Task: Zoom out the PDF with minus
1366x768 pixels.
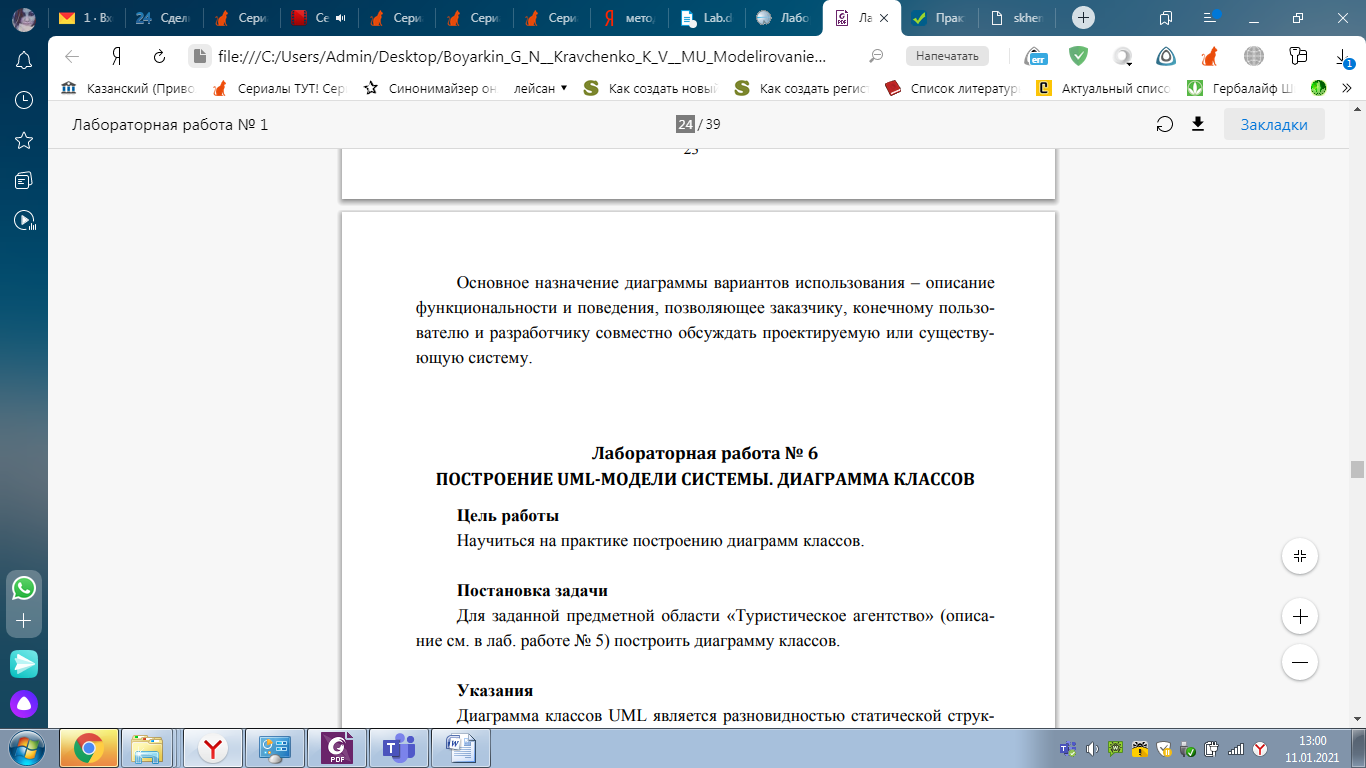Action: tap(1300, 662)
